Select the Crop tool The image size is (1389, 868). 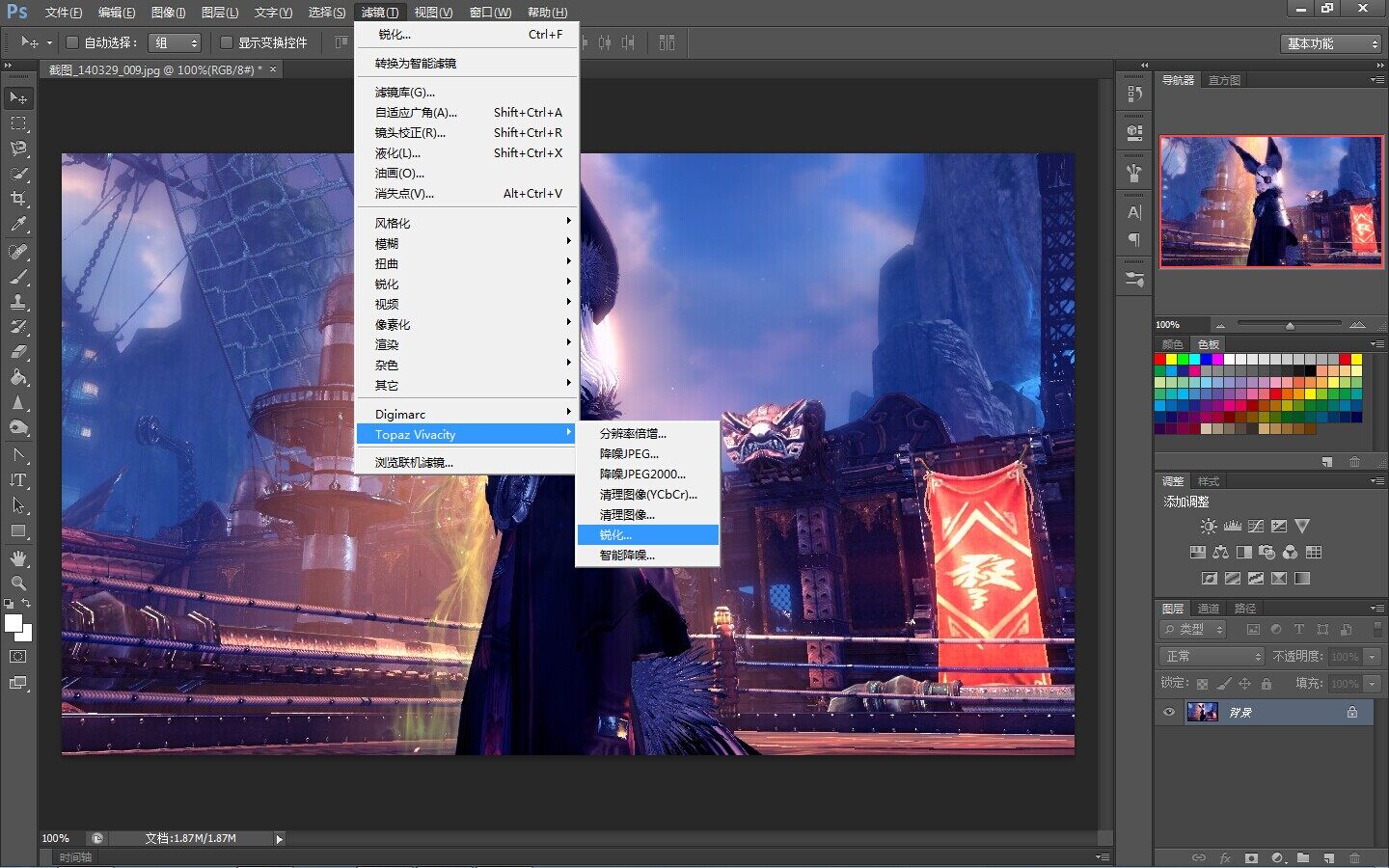[x=18, y=199]
